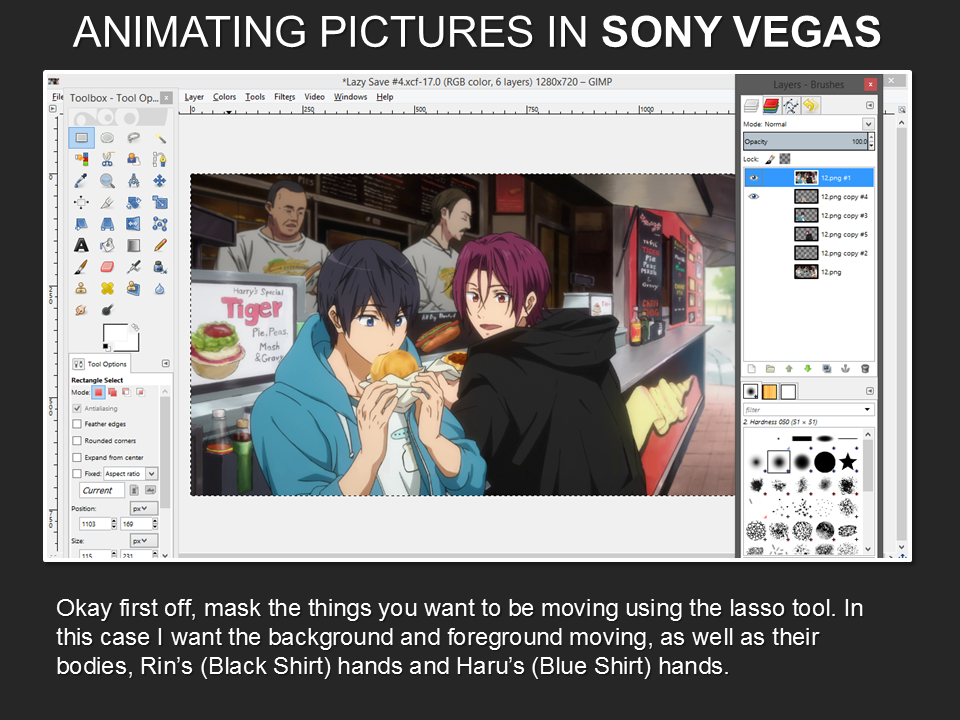
Task: Open the Tools menu
Action: coord(255,97)
